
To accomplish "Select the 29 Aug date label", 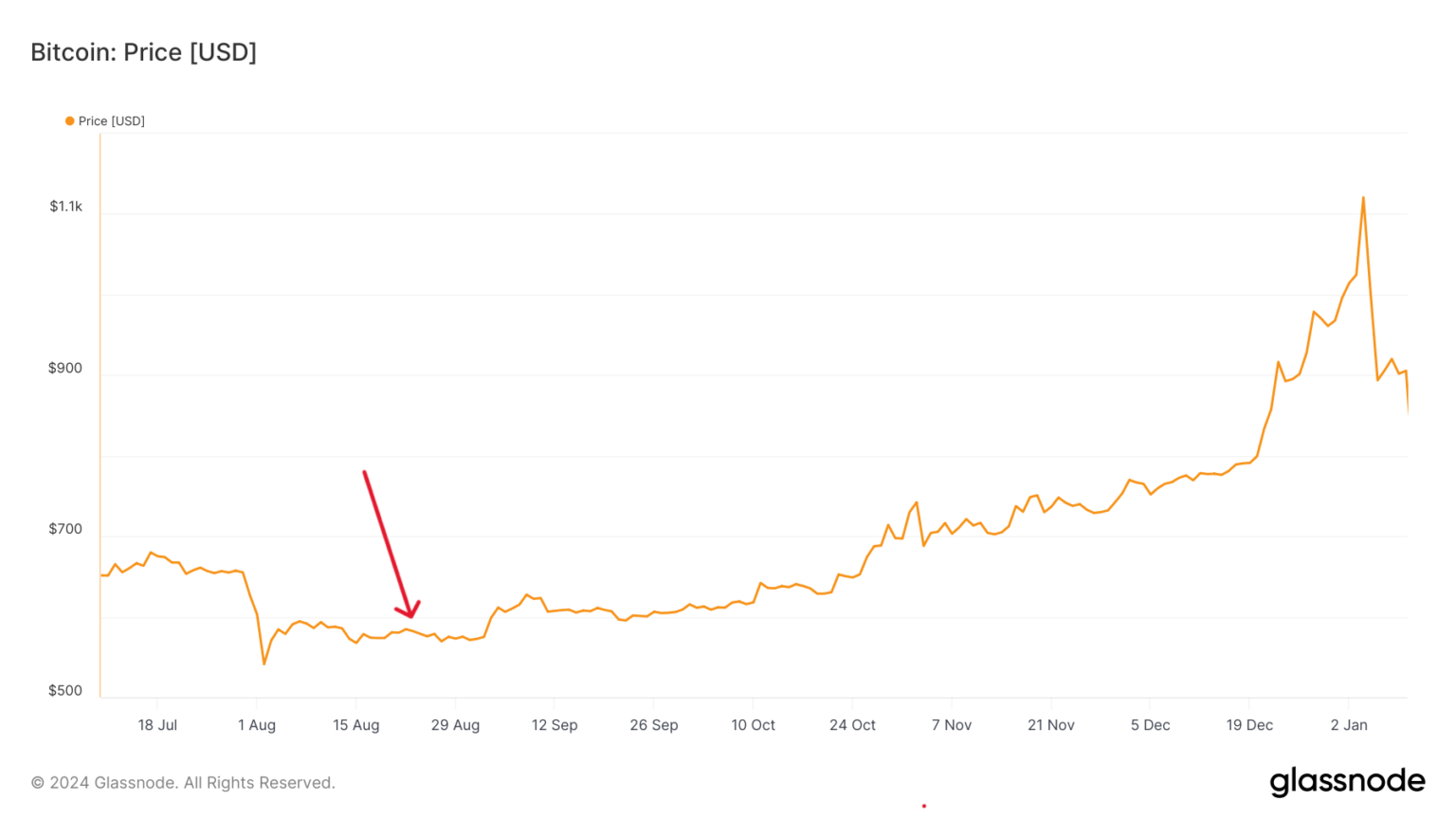I will (455, 725).
